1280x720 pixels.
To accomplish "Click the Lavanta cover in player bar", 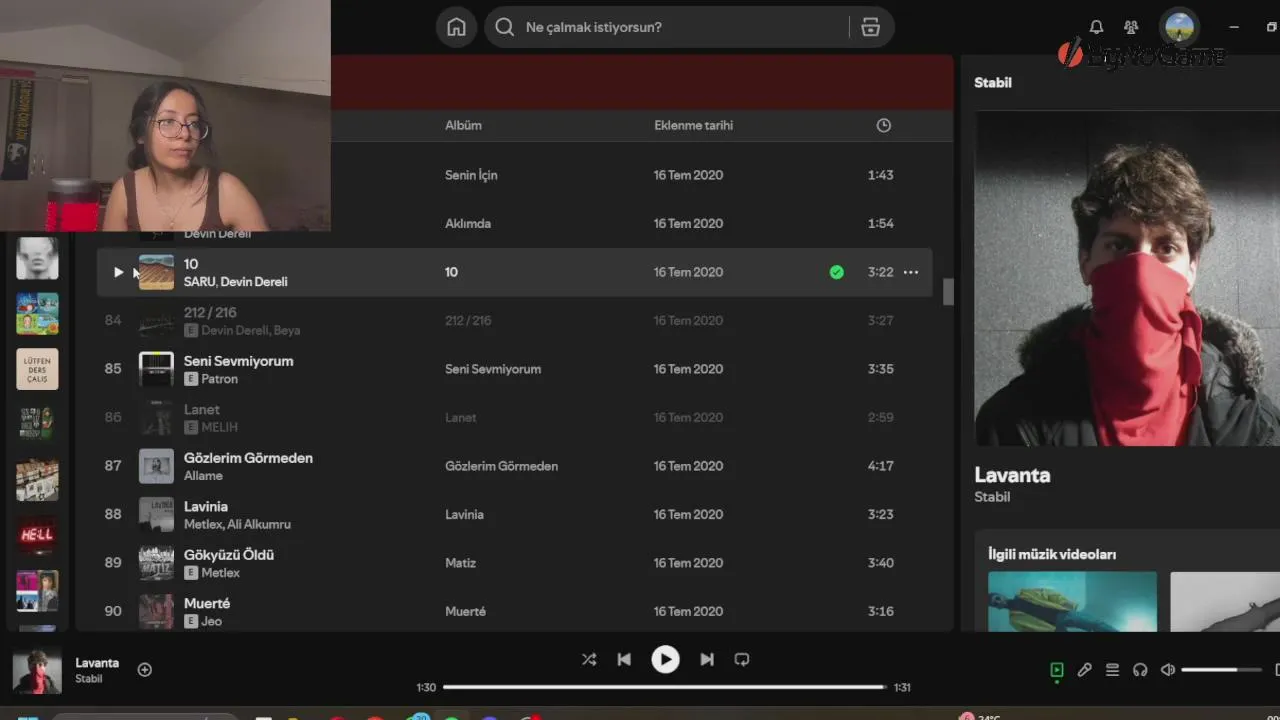I will click(37, 670).
